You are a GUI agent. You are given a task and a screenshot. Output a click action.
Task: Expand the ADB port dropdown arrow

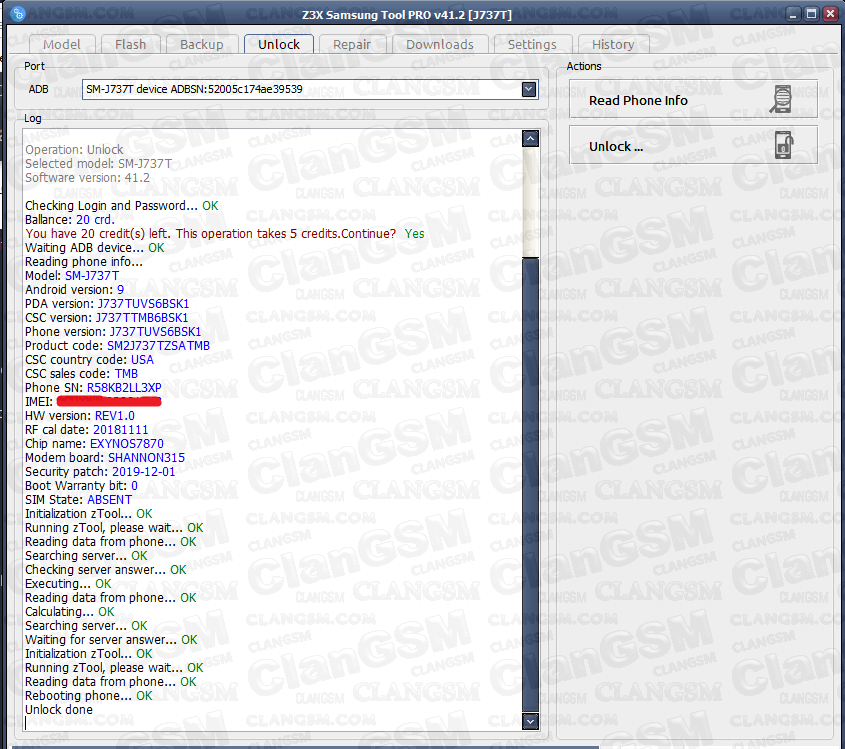pos(529,89)
